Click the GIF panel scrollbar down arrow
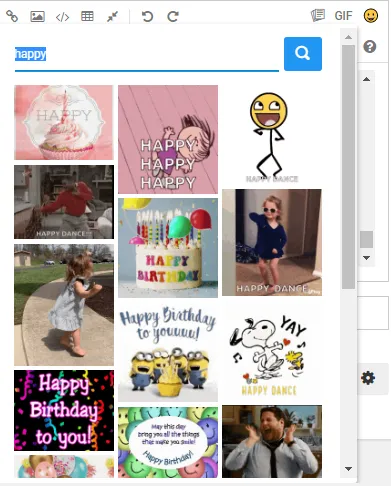This screenshot has width=391, height=486. click(348, 469)
